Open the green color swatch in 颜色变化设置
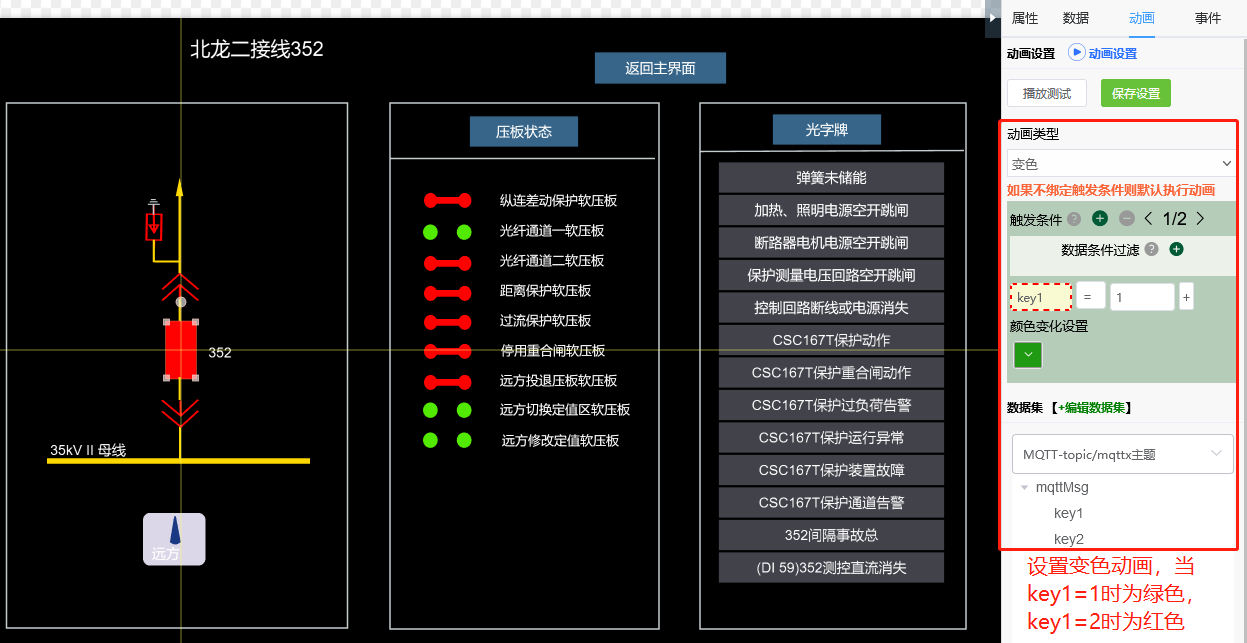The image size is (1247, 643). [1027, 354]
